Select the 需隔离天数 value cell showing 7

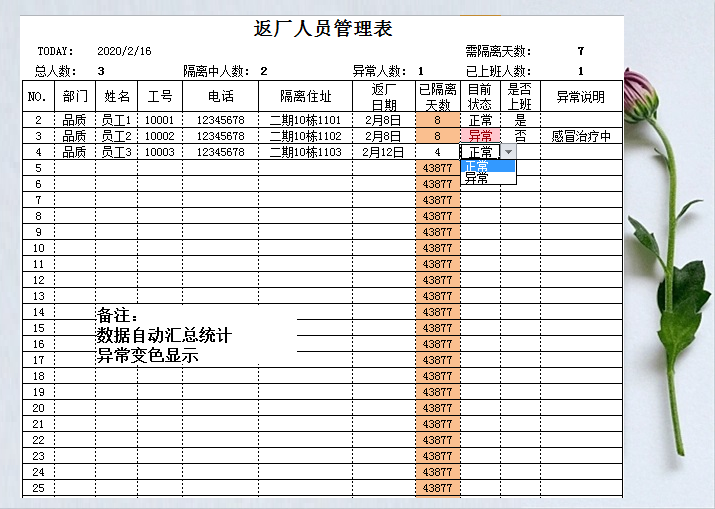coord(581,51)
